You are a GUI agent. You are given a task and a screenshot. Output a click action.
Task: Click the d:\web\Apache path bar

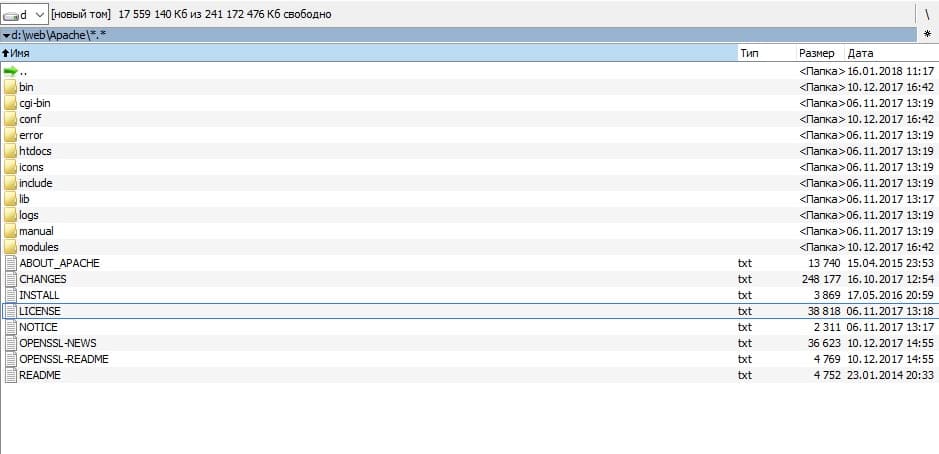pyautogui.click(x=459, y=35)
